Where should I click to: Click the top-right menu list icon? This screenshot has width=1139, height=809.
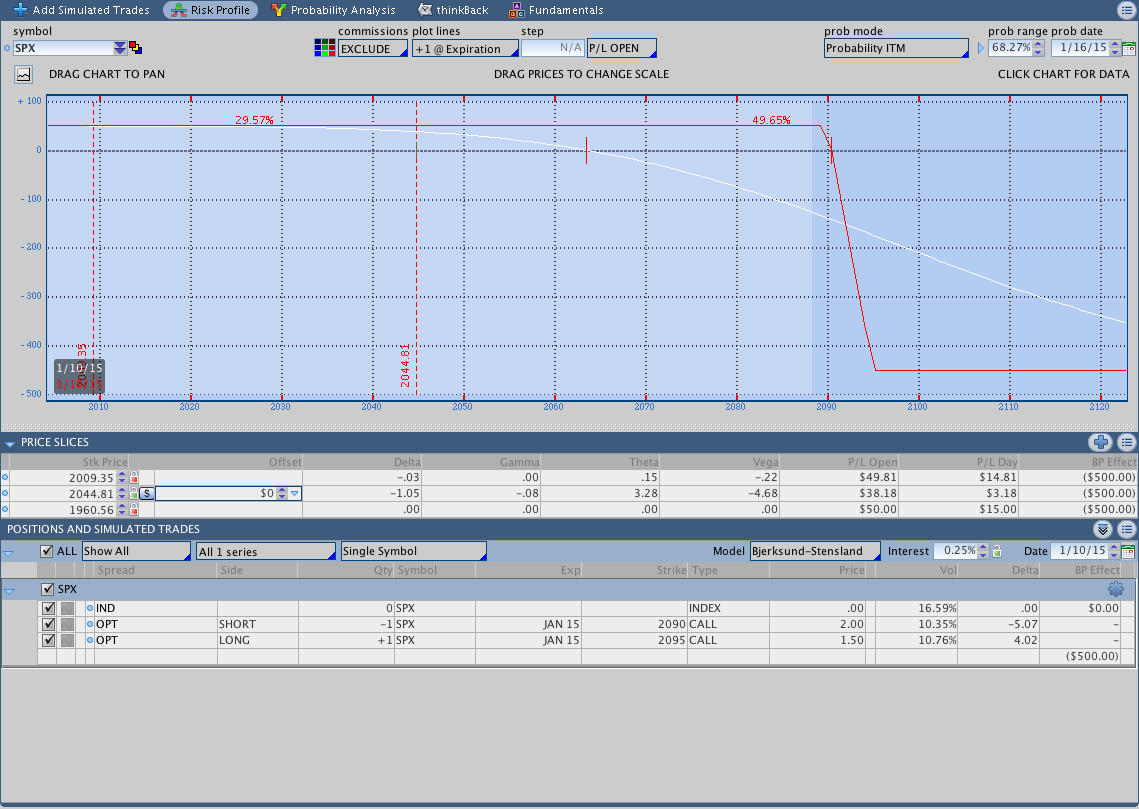[1126, 10]
